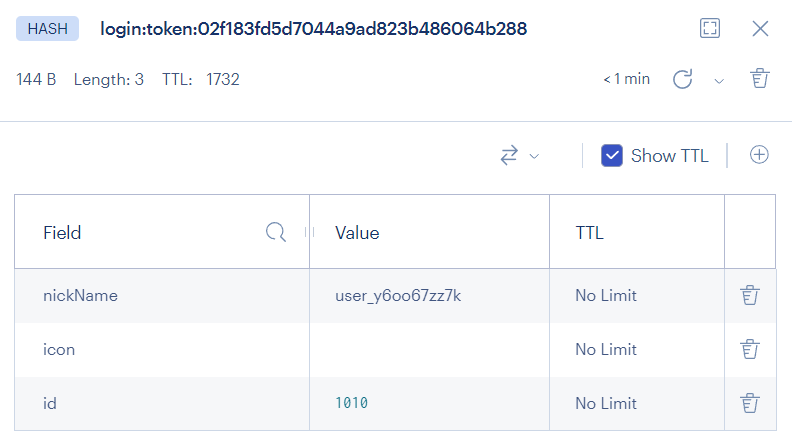
Task: Add a new hash field
Action: click(759, 155)
